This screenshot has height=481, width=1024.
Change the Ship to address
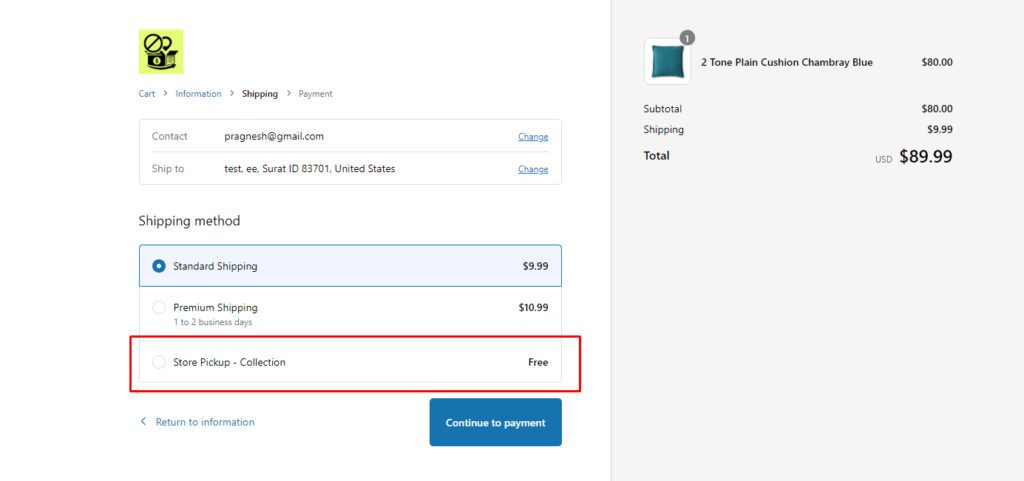[x=532, y=169]
